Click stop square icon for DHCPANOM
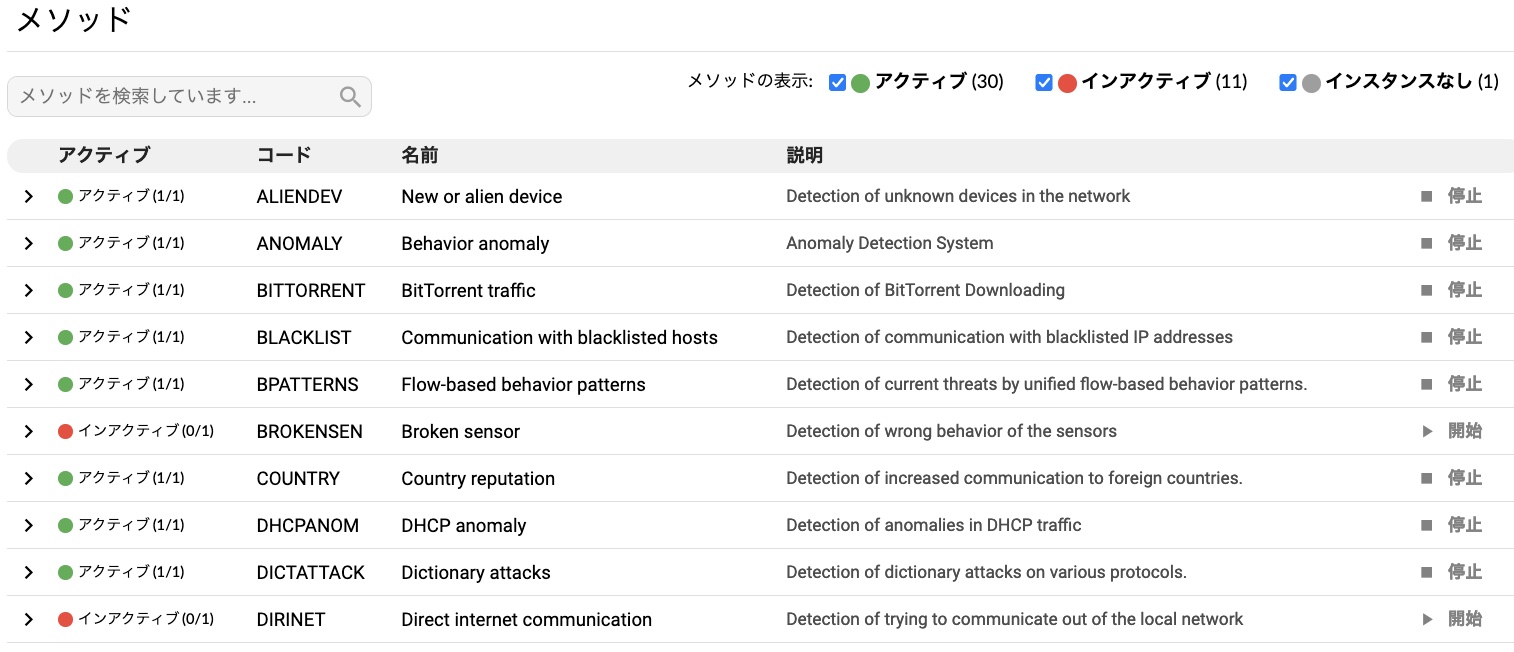1514x652 pixels. (x=1427, y=526)
